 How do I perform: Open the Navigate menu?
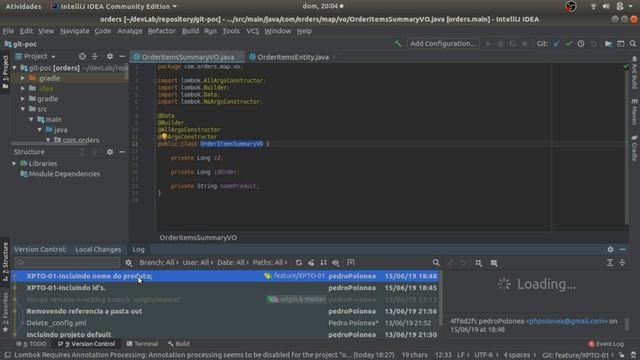coord(75,31)
